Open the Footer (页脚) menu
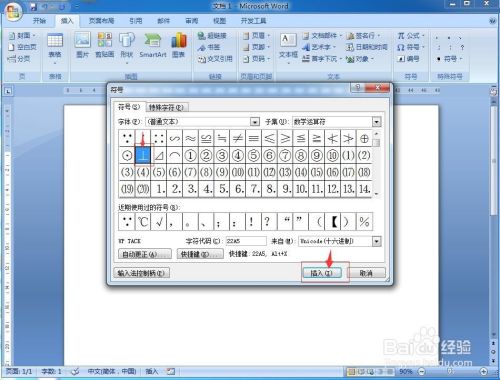The height and width of the screenshot is (380, 500). (256, 47)
